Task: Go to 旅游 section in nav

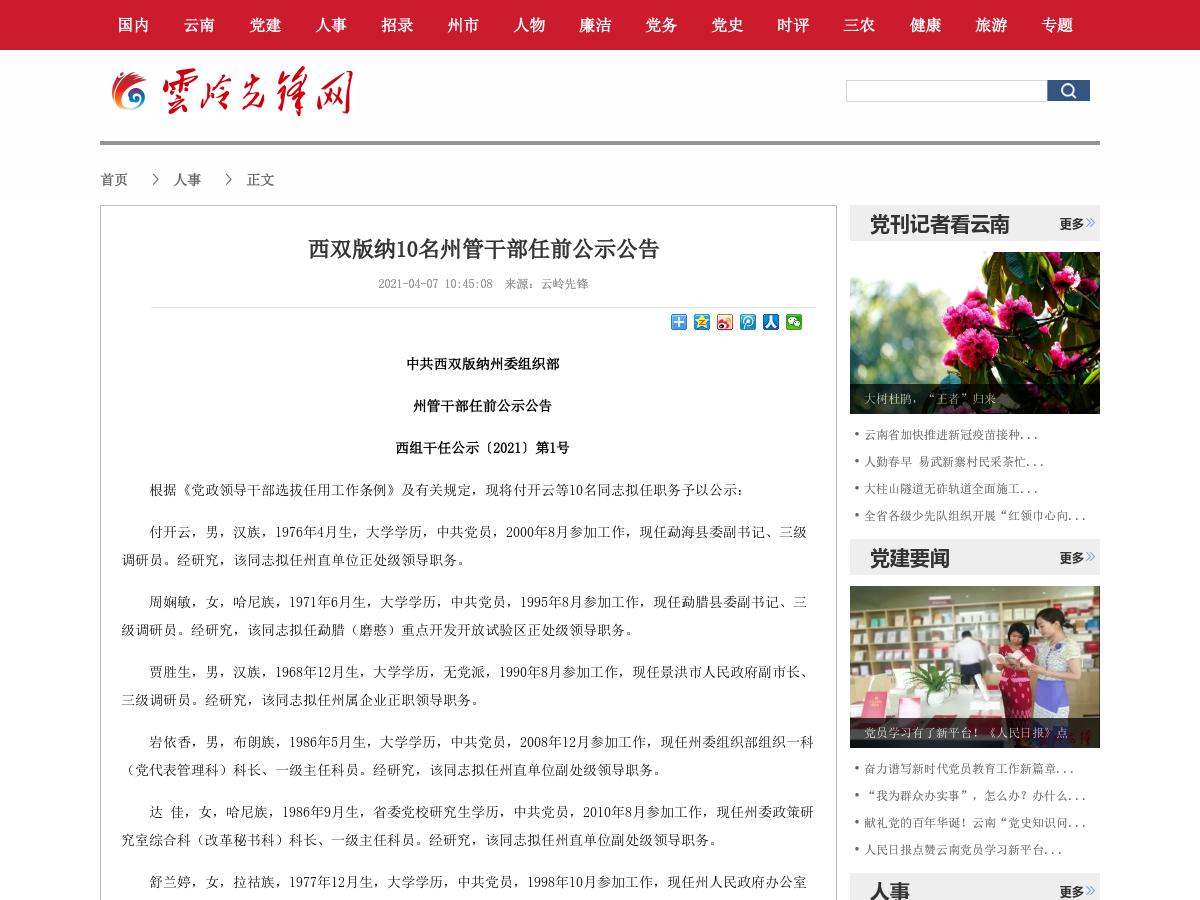Action: (991, 25)
